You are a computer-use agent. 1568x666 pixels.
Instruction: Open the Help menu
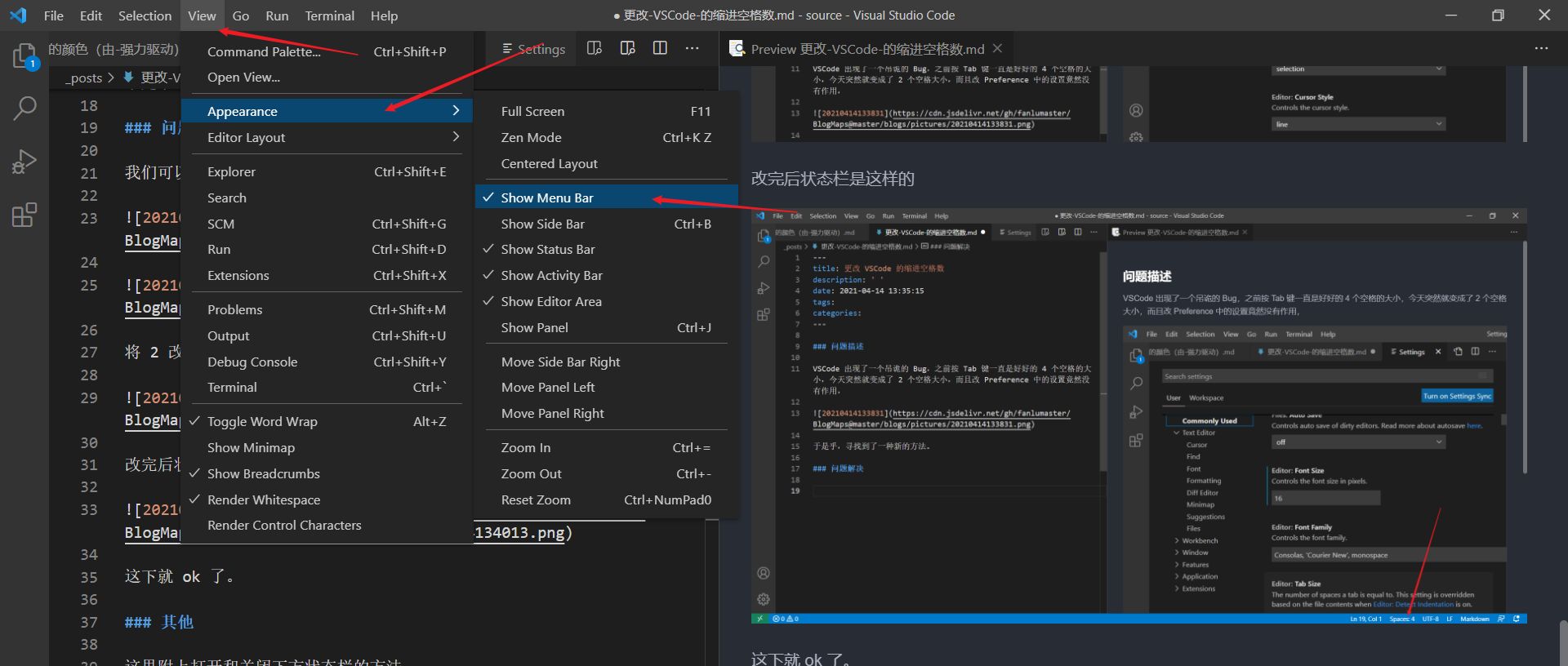[x=384, y=16]
